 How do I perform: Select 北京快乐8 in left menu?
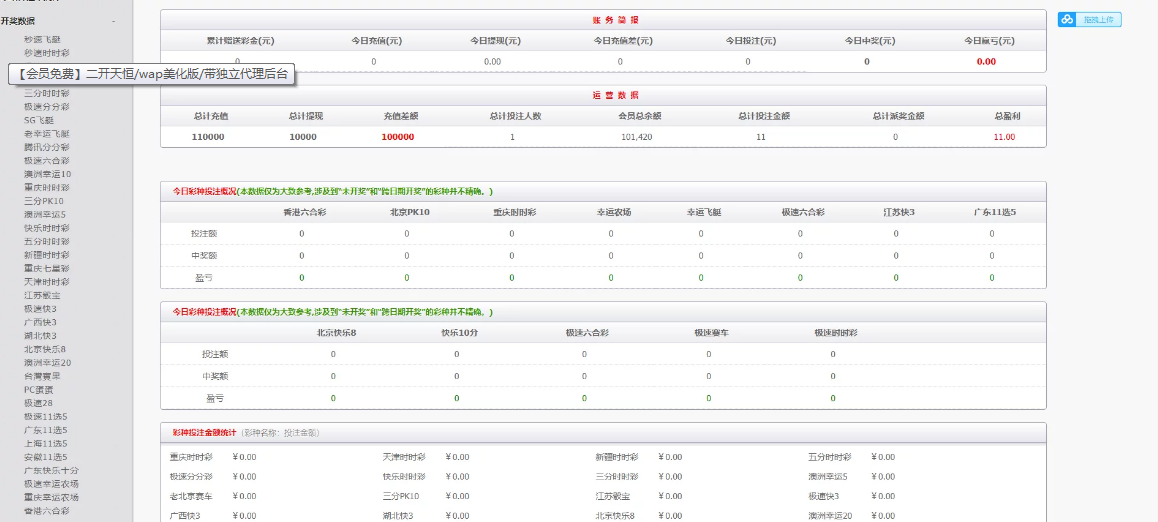coord(44,349)
